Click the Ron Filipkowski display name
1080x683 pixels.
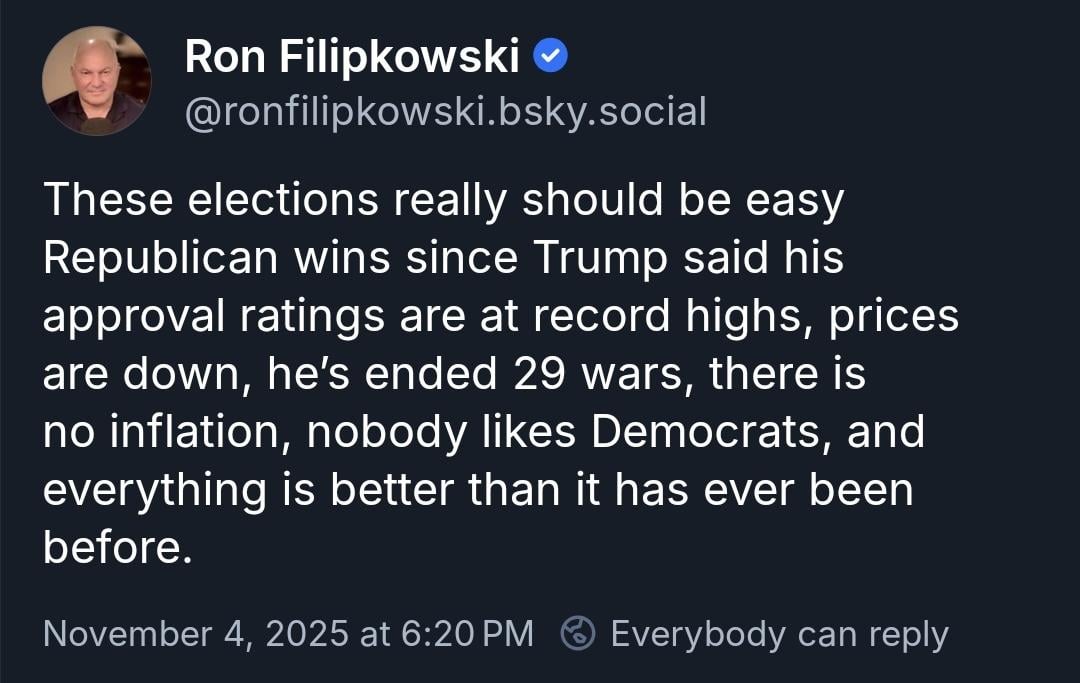(x=351, y=58)
